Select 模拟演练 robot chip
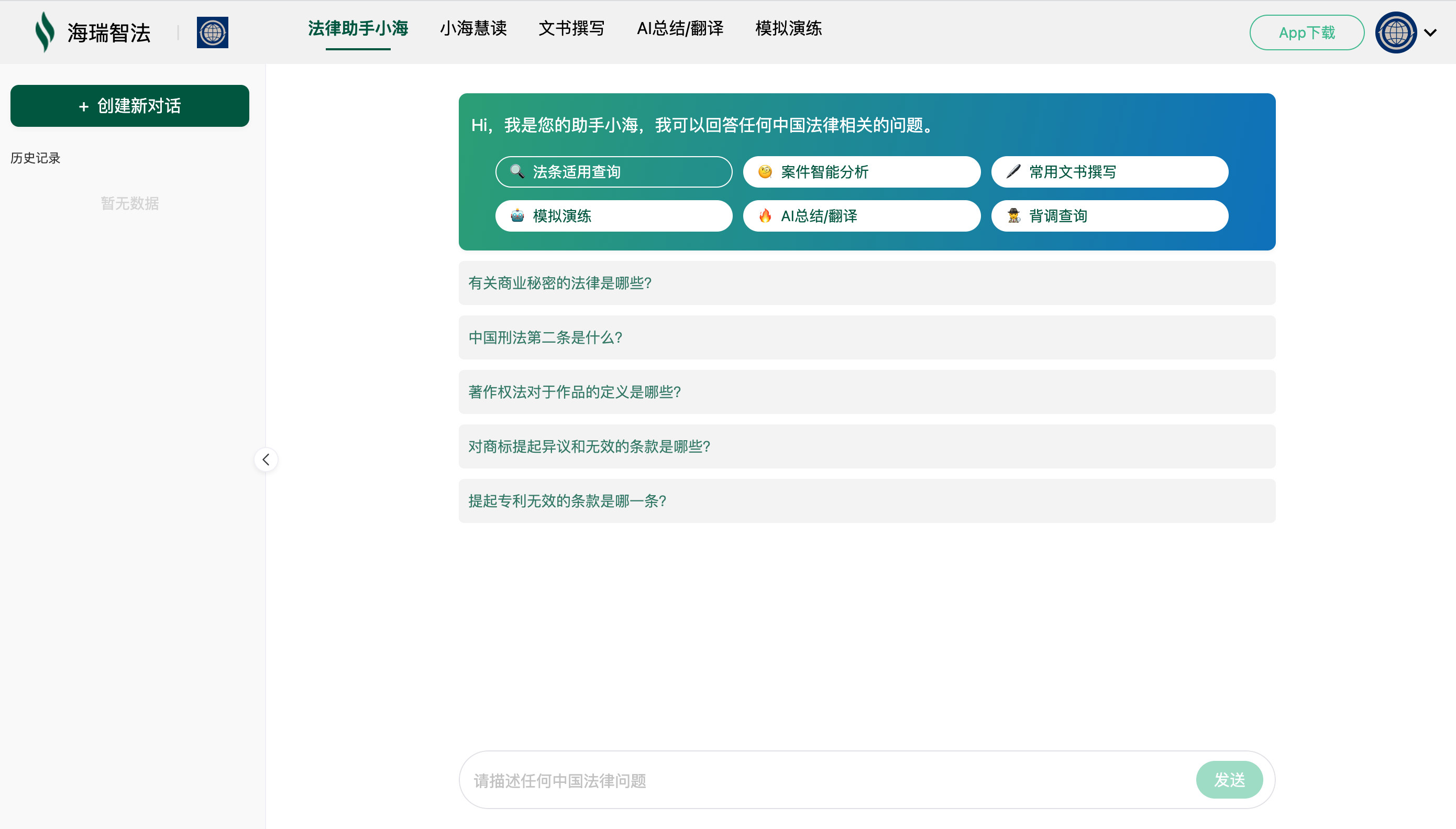Viewport: 1456px width, 829px height. point(613,216)
